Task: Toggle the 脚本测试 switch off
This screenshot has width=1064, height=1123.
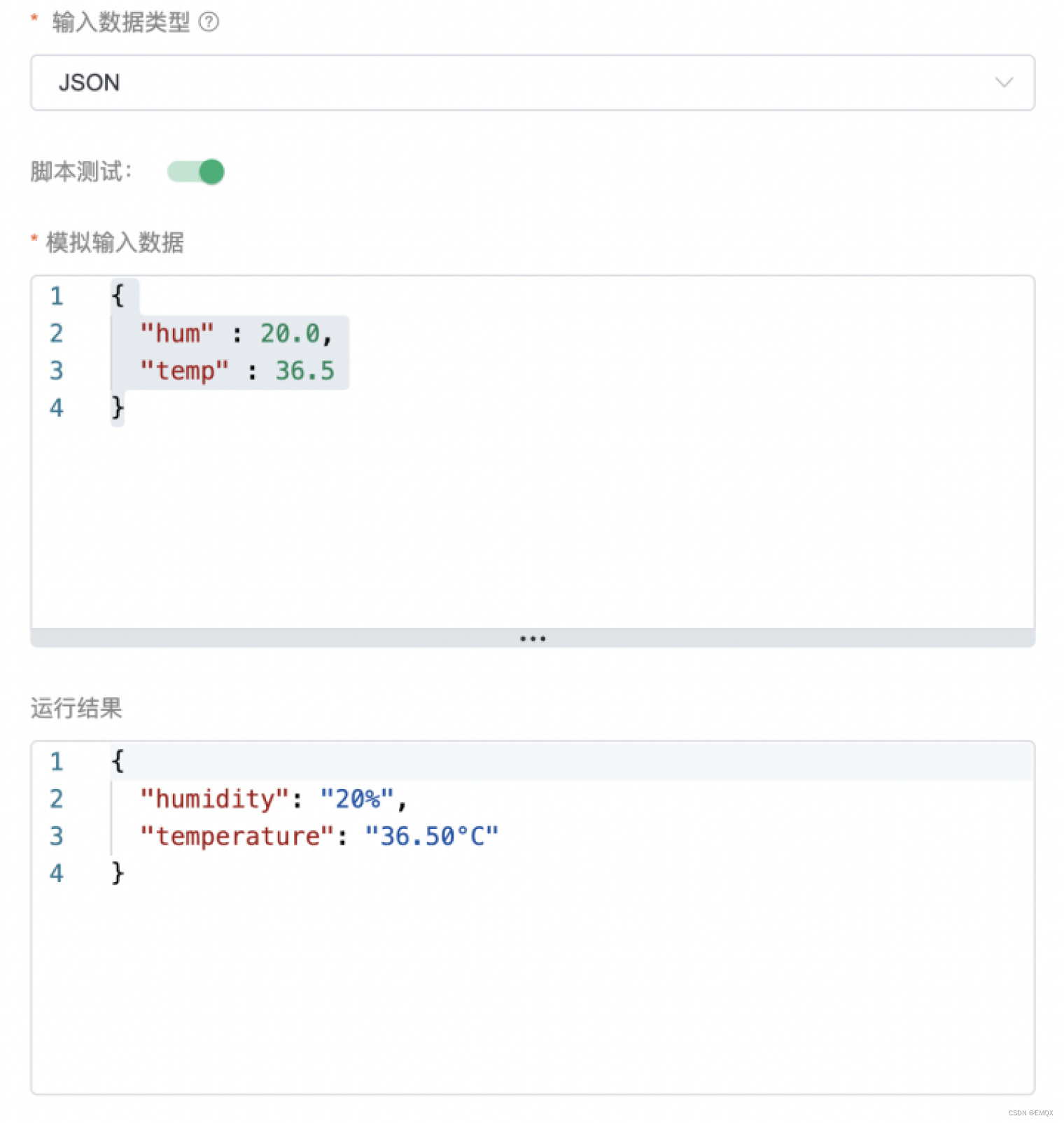Action: pos(196,172)
